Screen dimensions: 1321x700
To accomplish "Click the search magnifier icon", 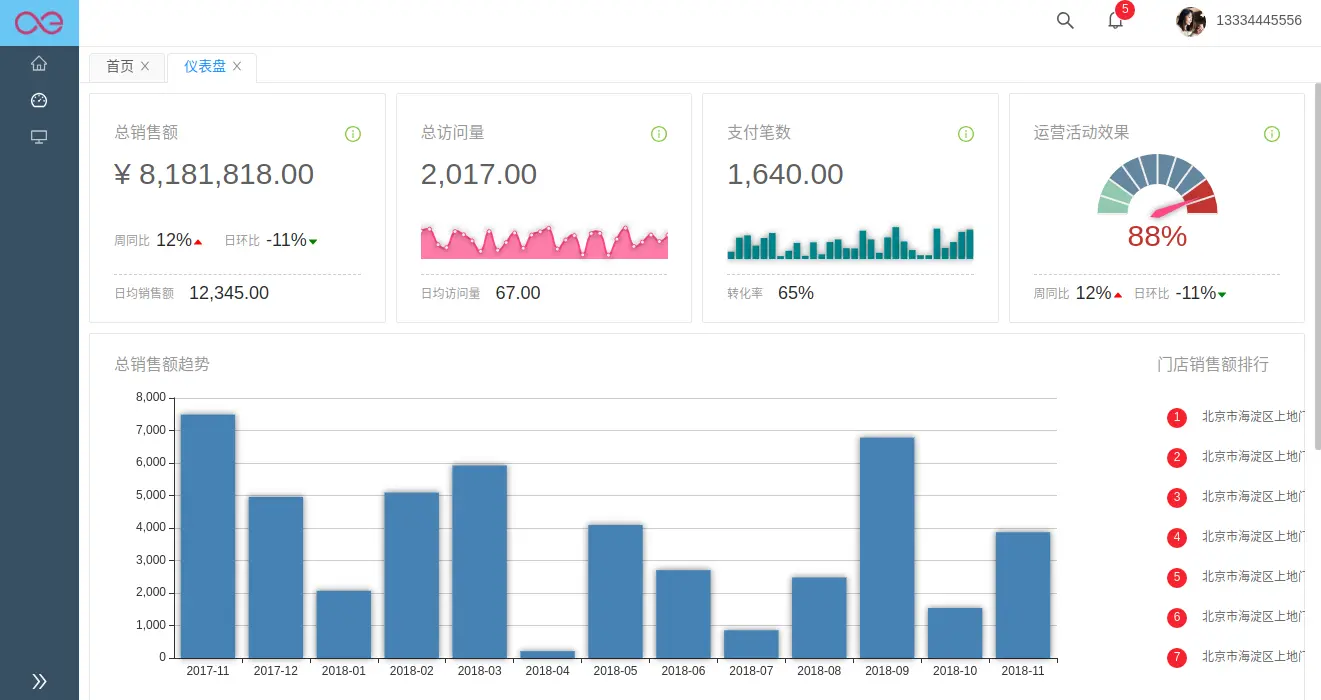I will point(1065,20).
